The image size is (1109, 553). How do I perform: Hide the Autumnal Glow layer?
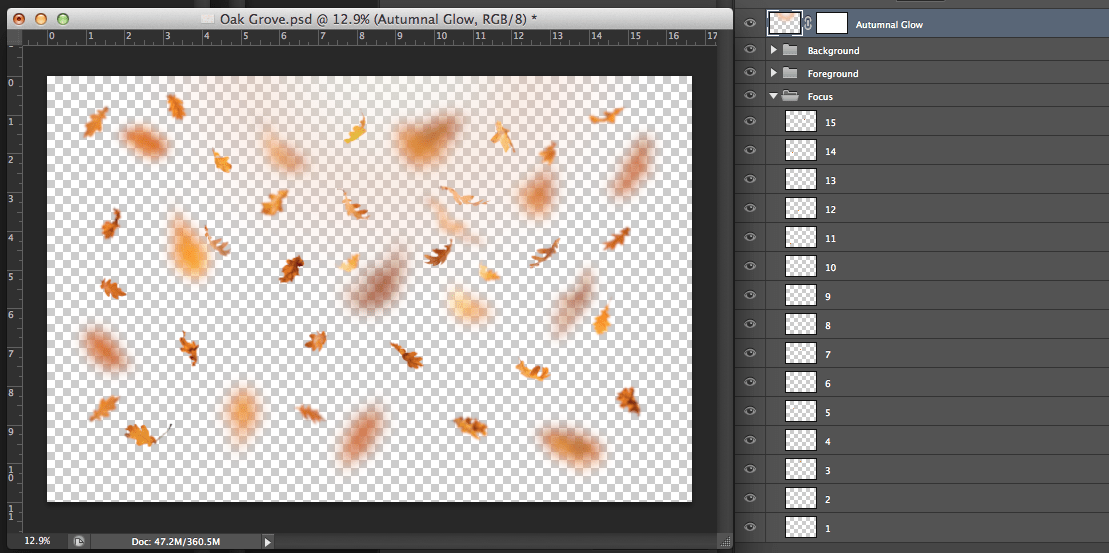point(750,23)
